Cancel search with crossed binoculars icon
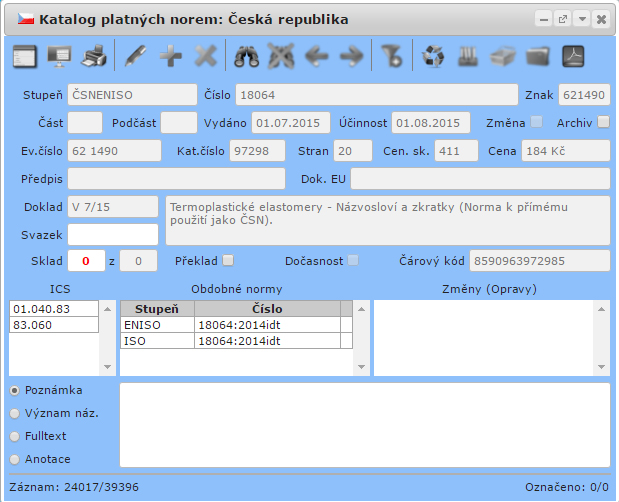This screenshot has width=619, height=502. click(x=281, y=56)
